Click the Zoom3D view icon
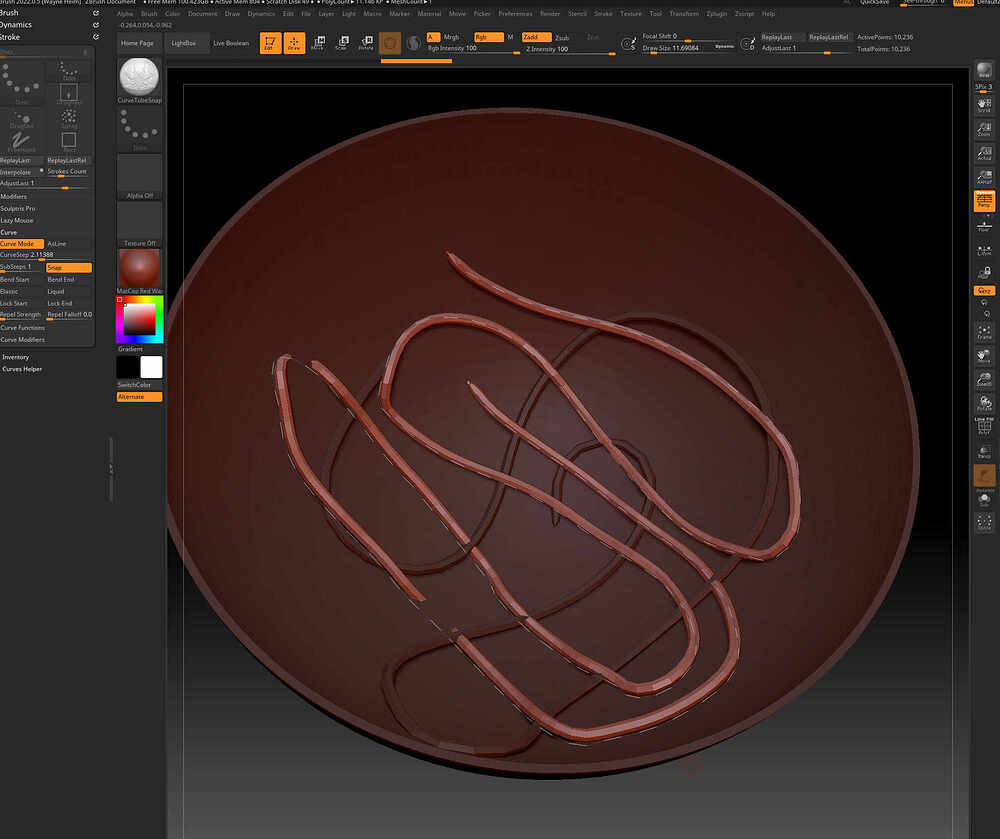Image resolution: width=1000 pixels, height=839 pixels. coord(984,379)
